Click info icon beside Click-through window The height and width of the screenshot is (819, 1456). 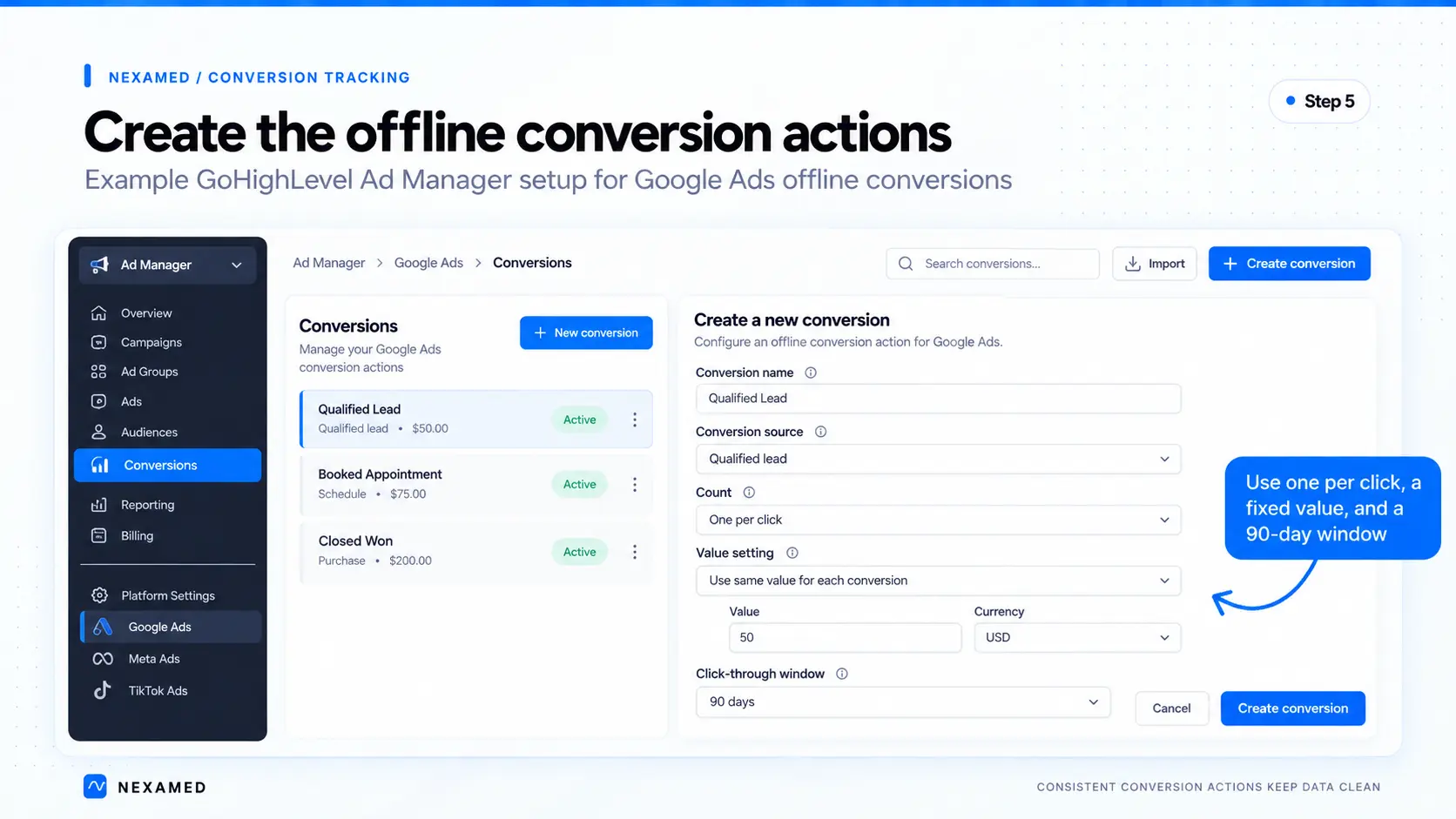(842, 674)
